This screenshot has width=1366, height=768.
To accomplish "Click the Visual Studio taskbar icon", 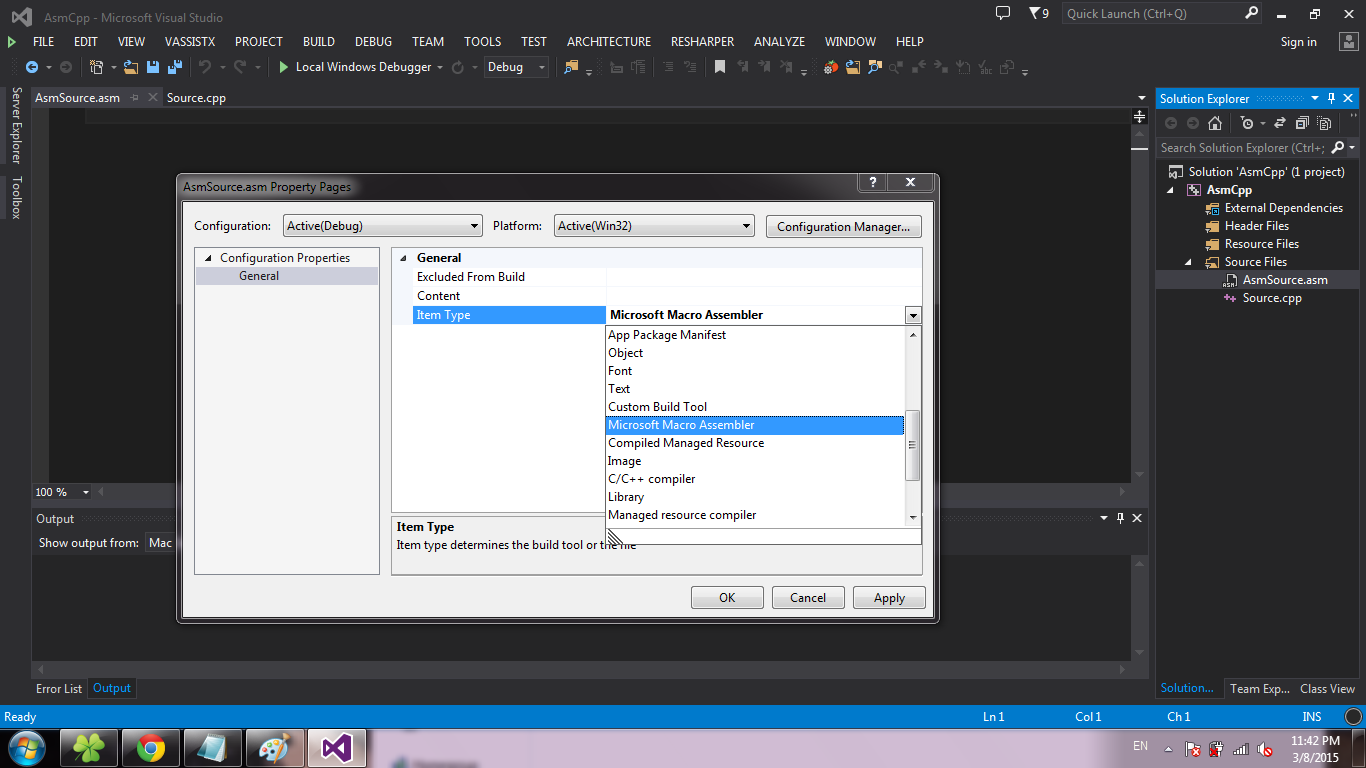I will tap(337, 748).
